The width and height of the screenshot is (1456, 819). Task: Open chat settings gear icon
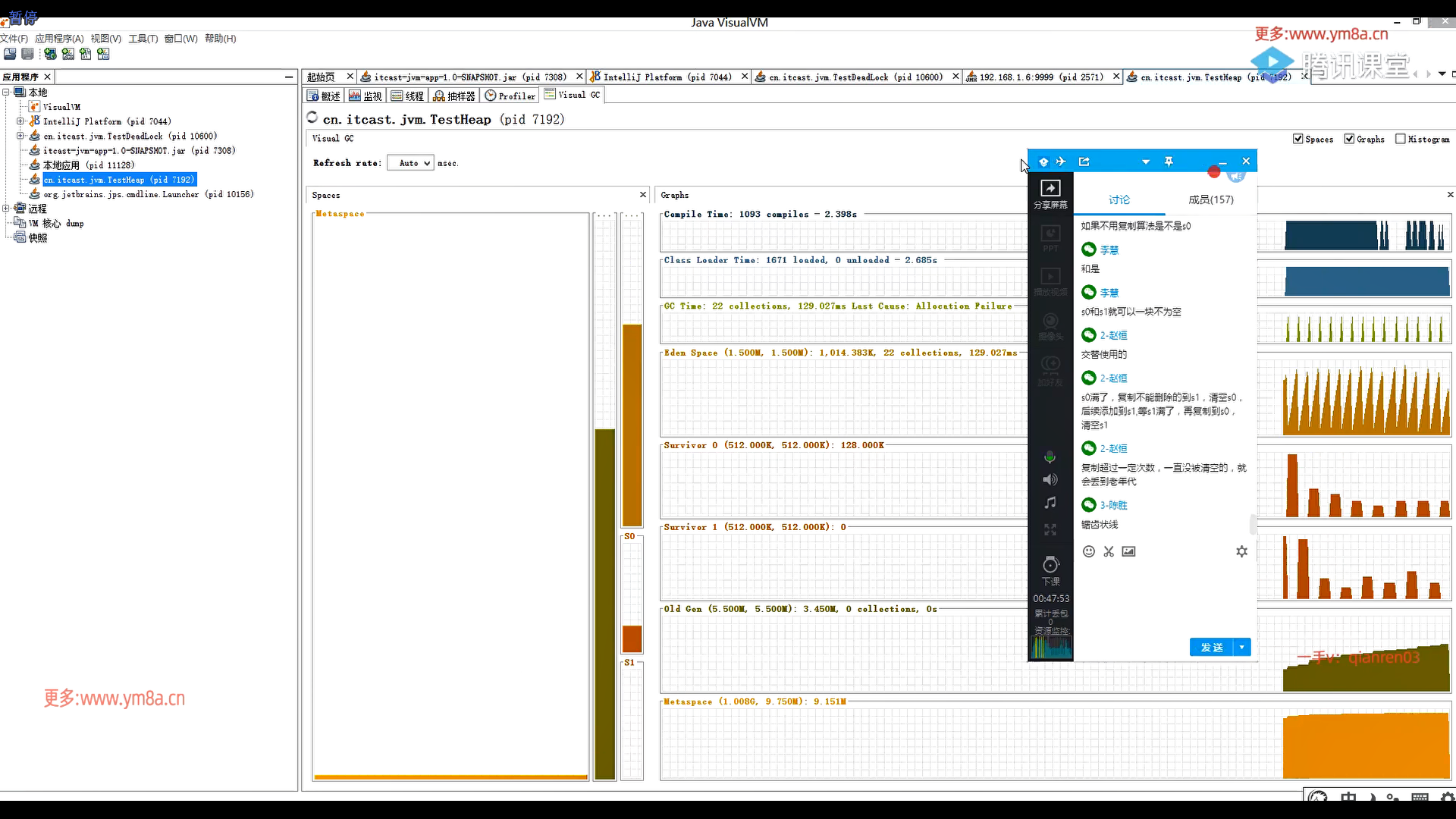coord(1241,551)
